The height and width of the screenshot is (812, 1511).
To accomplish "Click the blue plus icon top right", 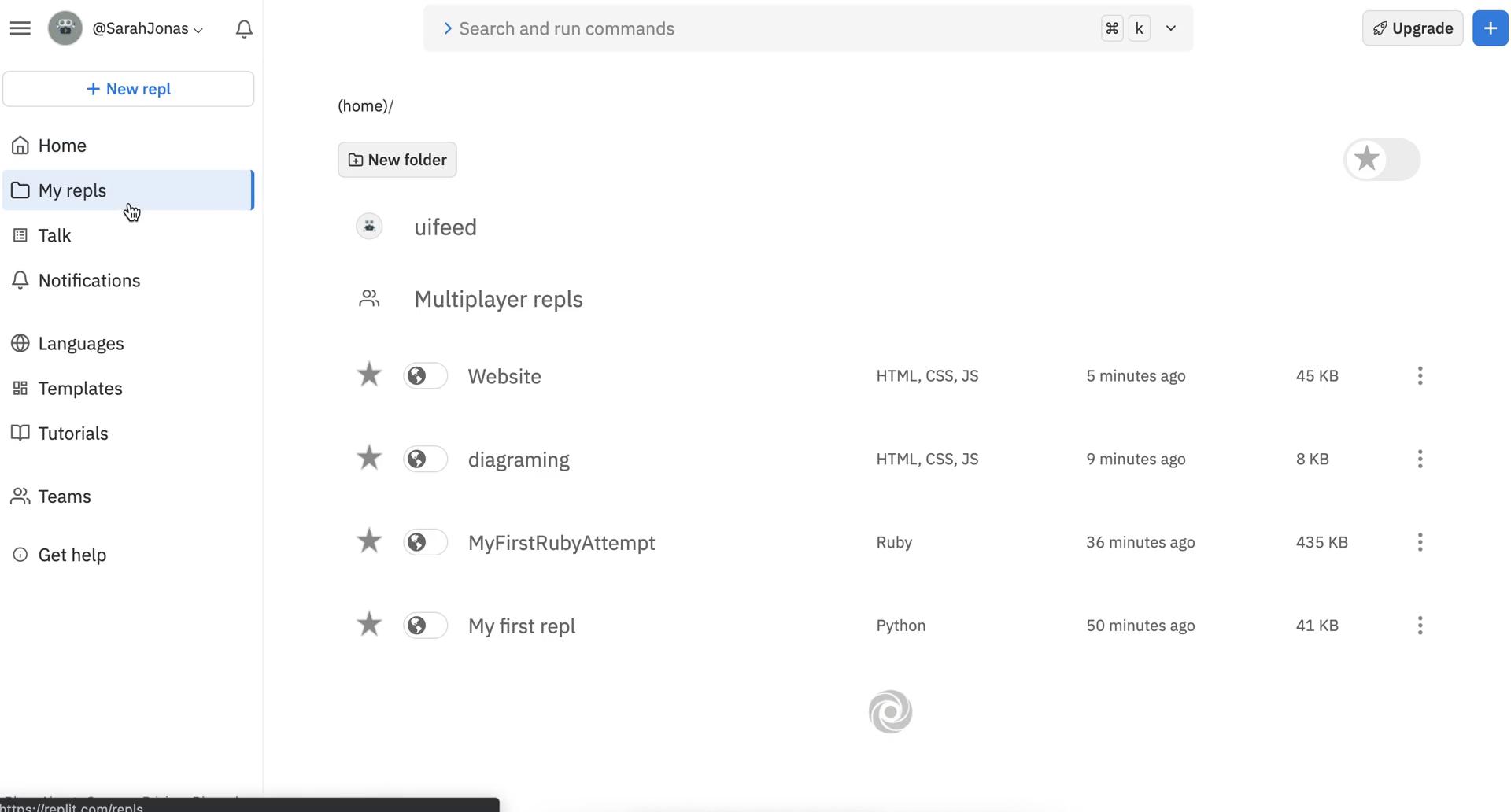I will pos(1489,28).
